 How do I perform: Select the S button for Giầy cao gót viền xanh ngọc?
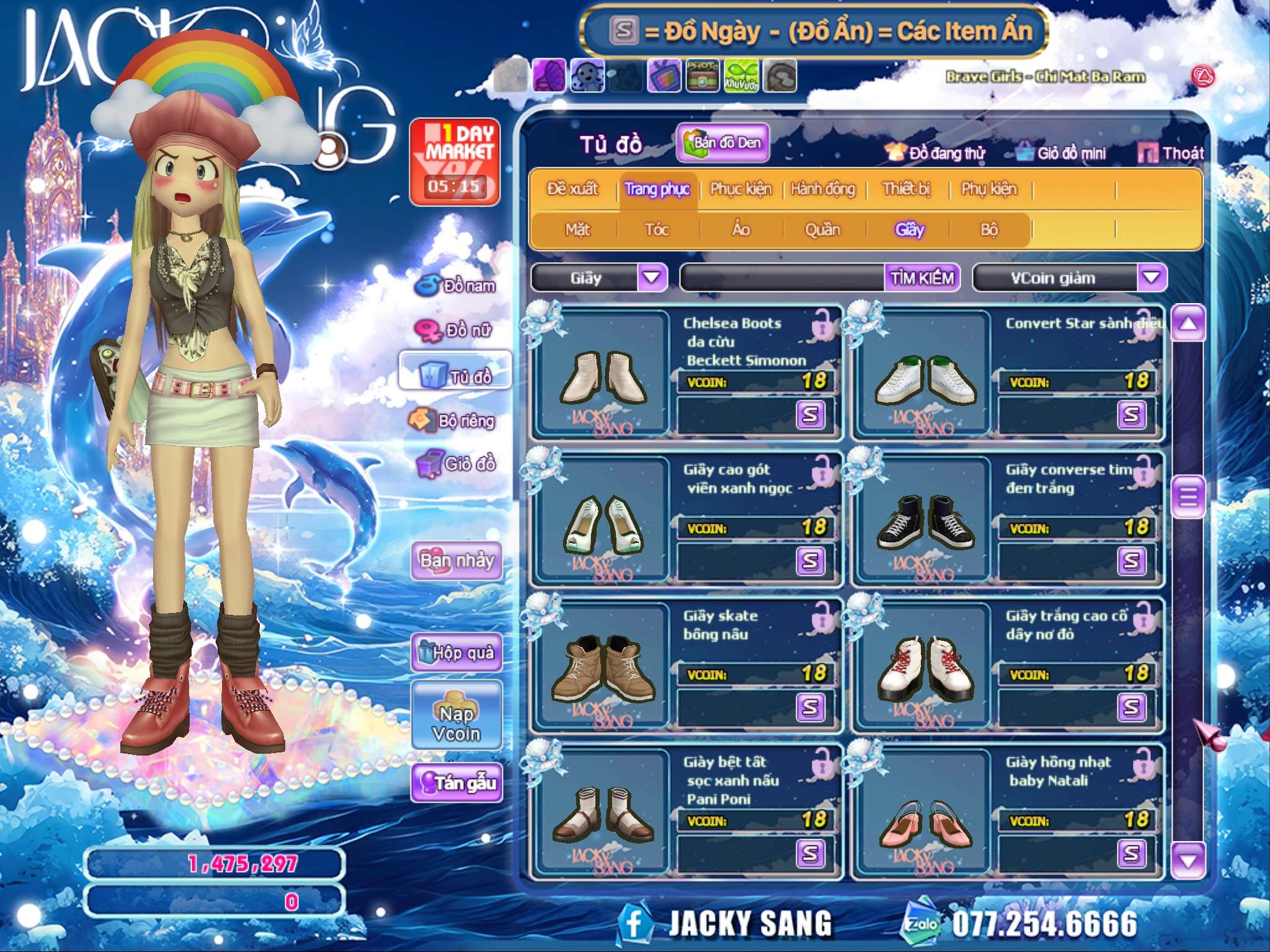coord(810,561)
